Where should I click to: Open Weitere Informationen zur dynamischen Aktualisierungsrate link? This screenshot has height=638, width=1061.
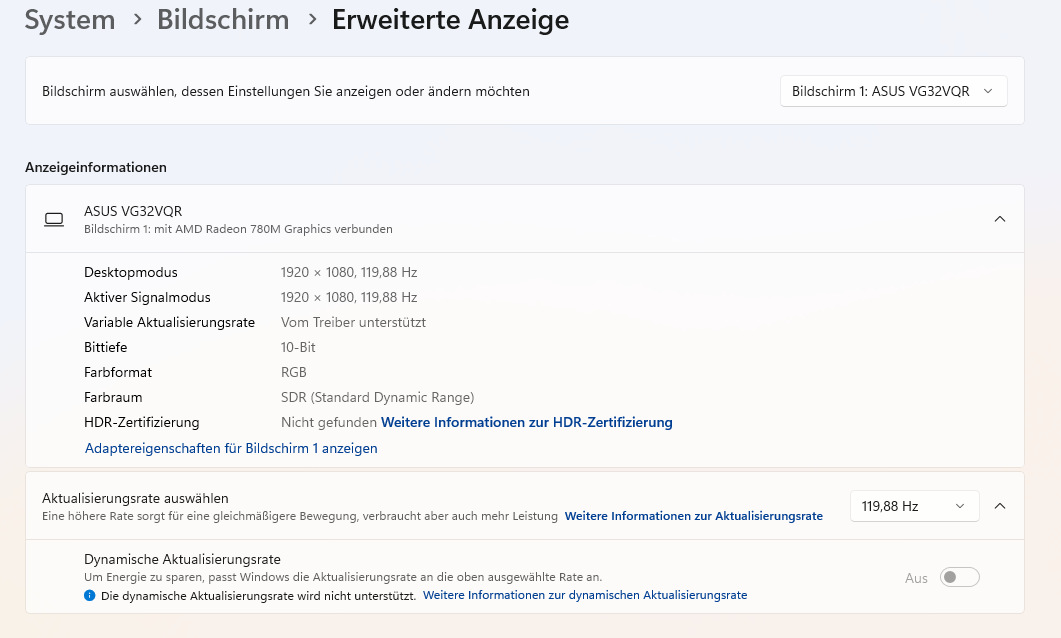pyautogui.click(x=585, y=595)
